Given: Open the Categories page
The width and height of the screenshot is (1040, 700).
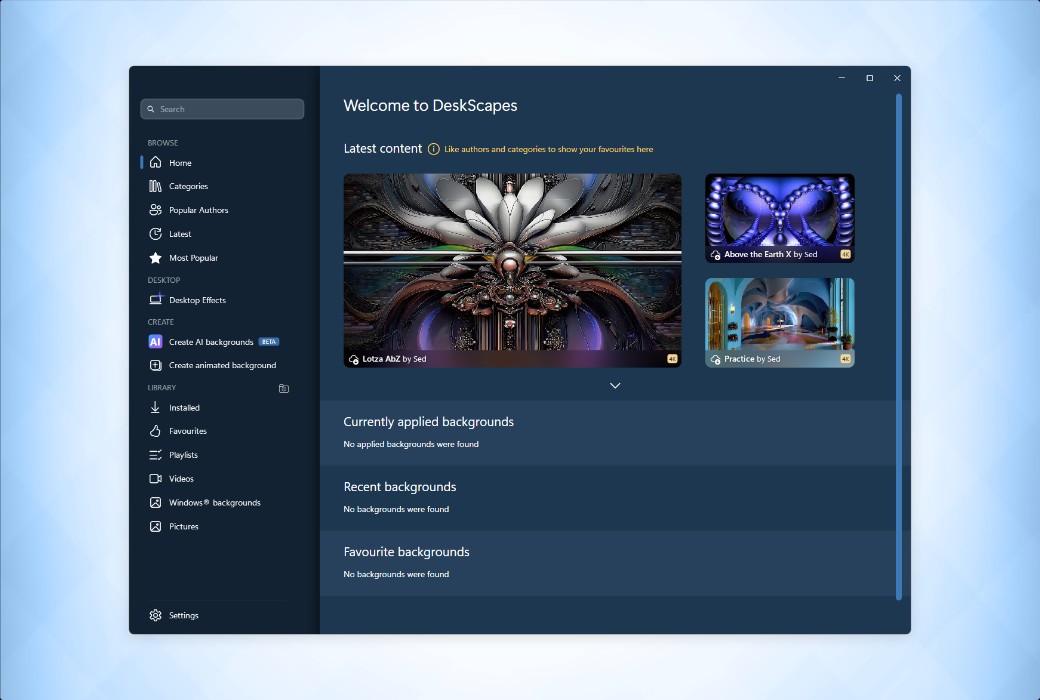Looking at the screenshot, I should pos(188,186).
